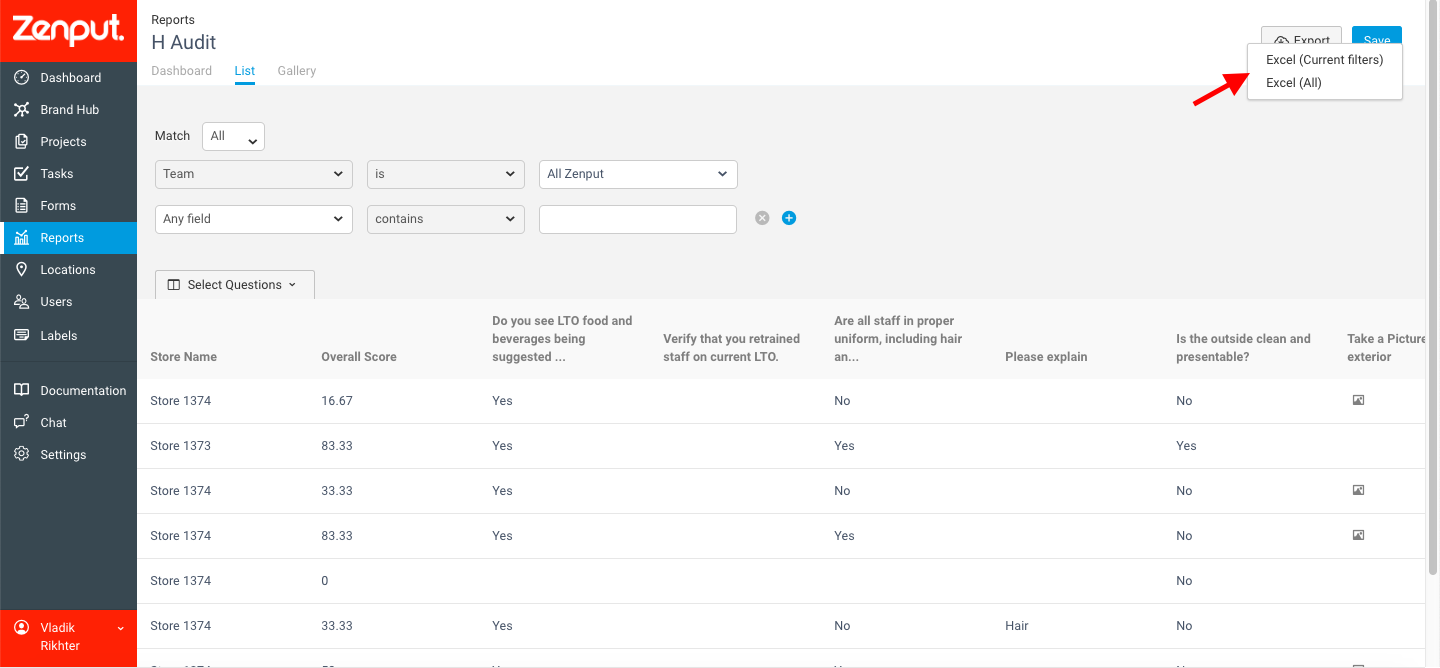This screenshot has height=668, width=1440.
Task: Open Tasks checkmark icon in sidebar
Action: 21,174
